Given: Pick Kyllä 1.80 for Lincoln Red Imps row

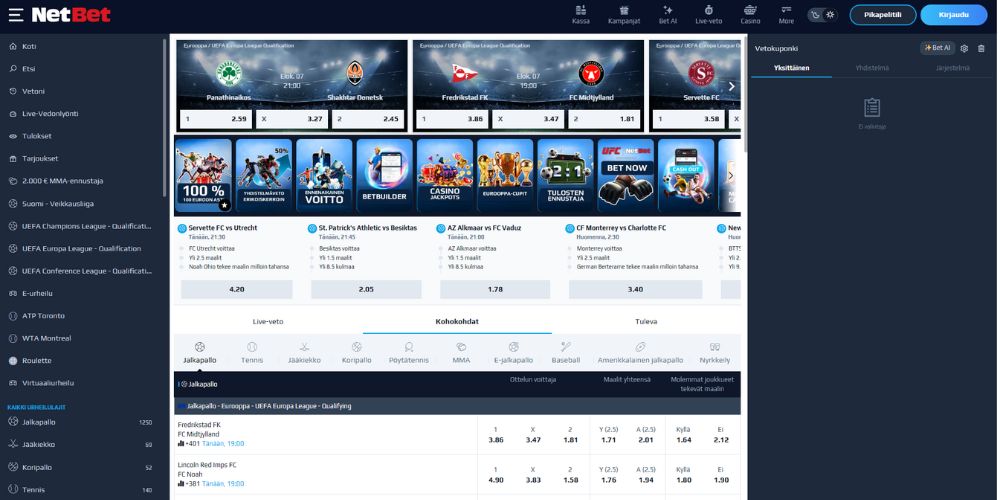Looking at the screenshot, I should [683, 475].
